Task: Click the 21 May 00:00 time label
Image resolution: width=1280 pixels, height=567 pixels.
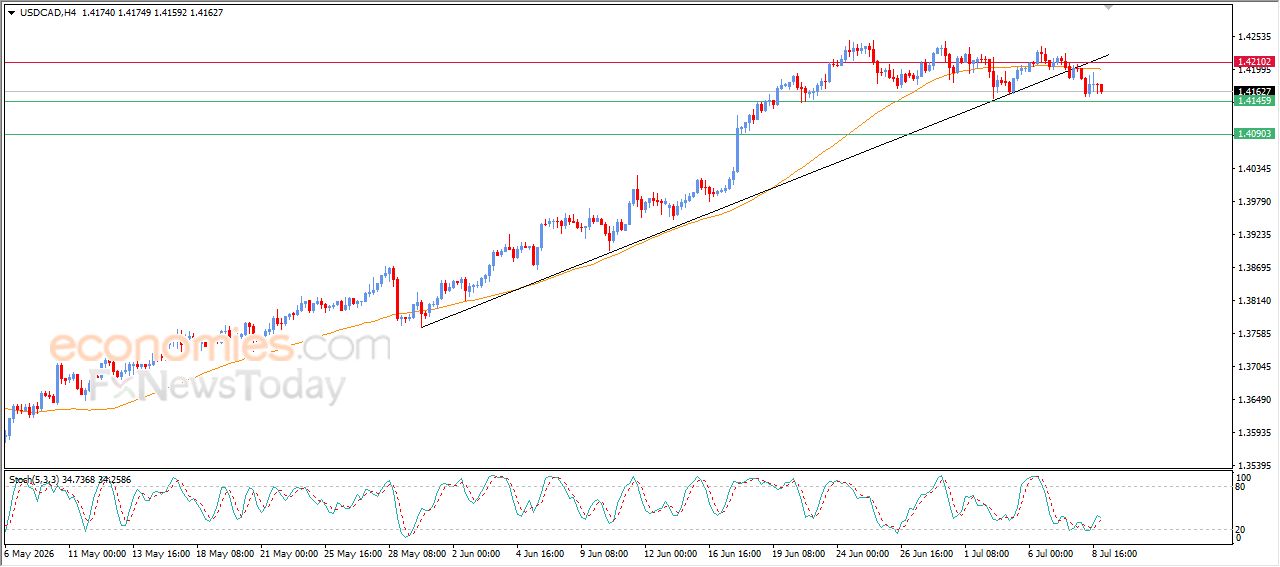Action: [x=289, y=553]
